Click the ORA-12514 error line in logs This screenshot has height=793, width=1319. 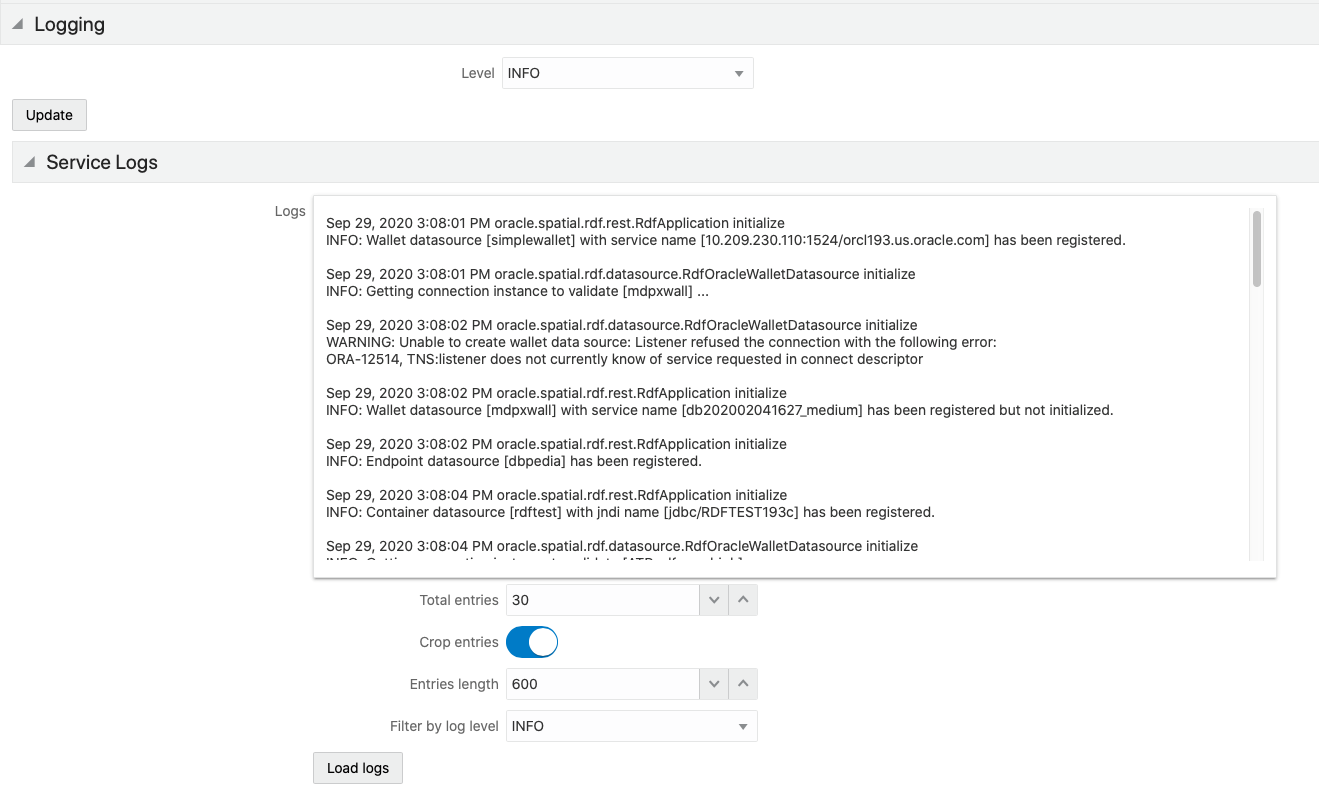pos(624,359)
